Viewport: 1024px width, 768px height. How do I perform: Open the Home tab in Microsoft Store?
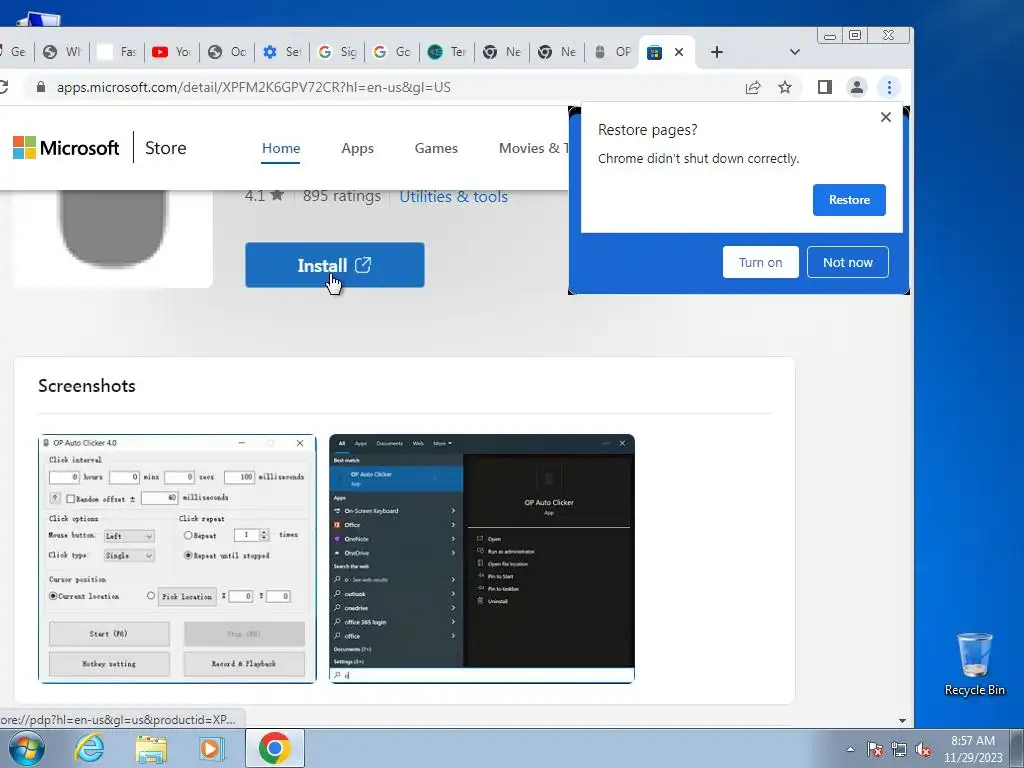pos(281,148)
